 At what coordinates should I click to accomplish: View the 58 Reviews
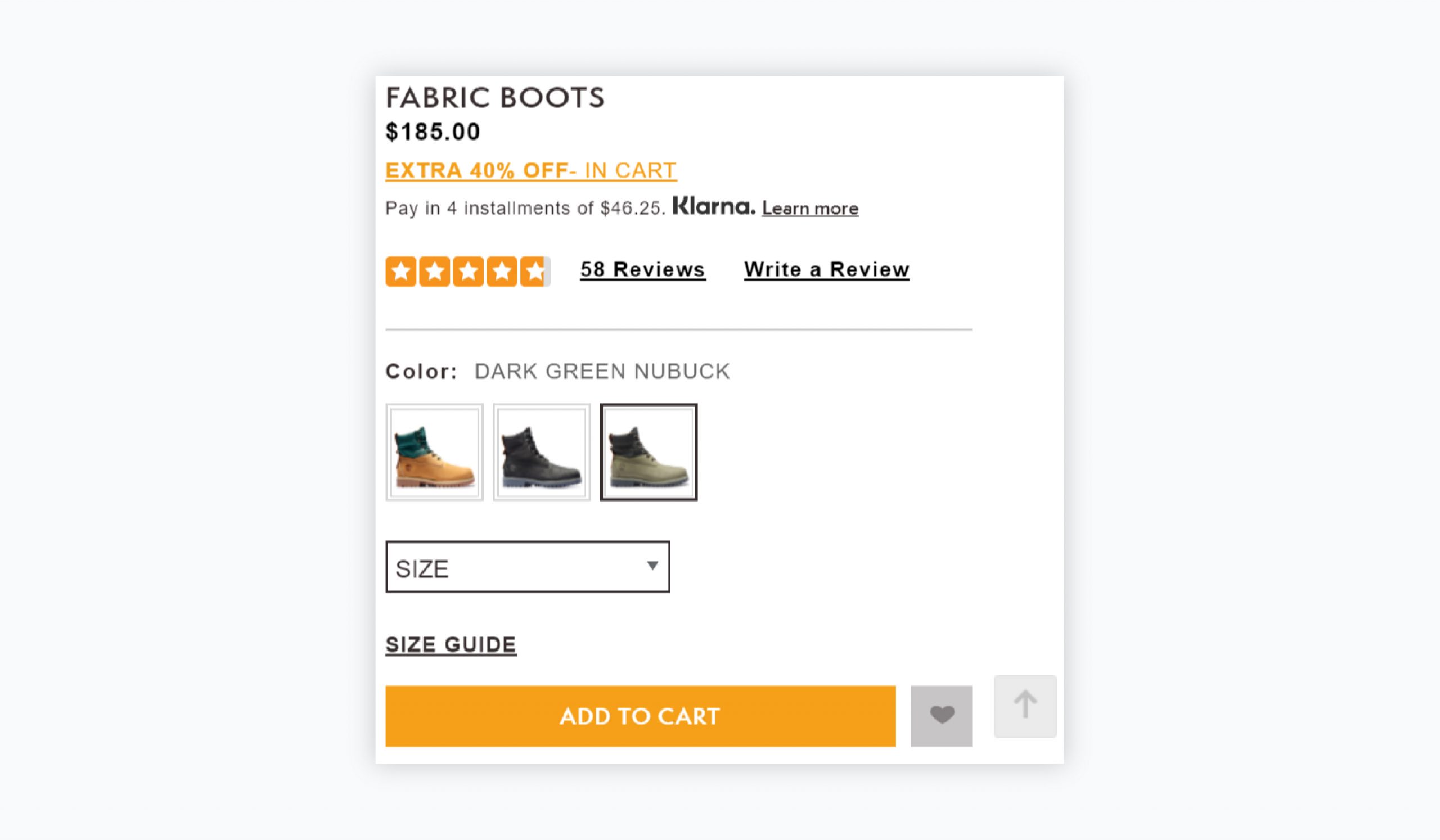642,269
